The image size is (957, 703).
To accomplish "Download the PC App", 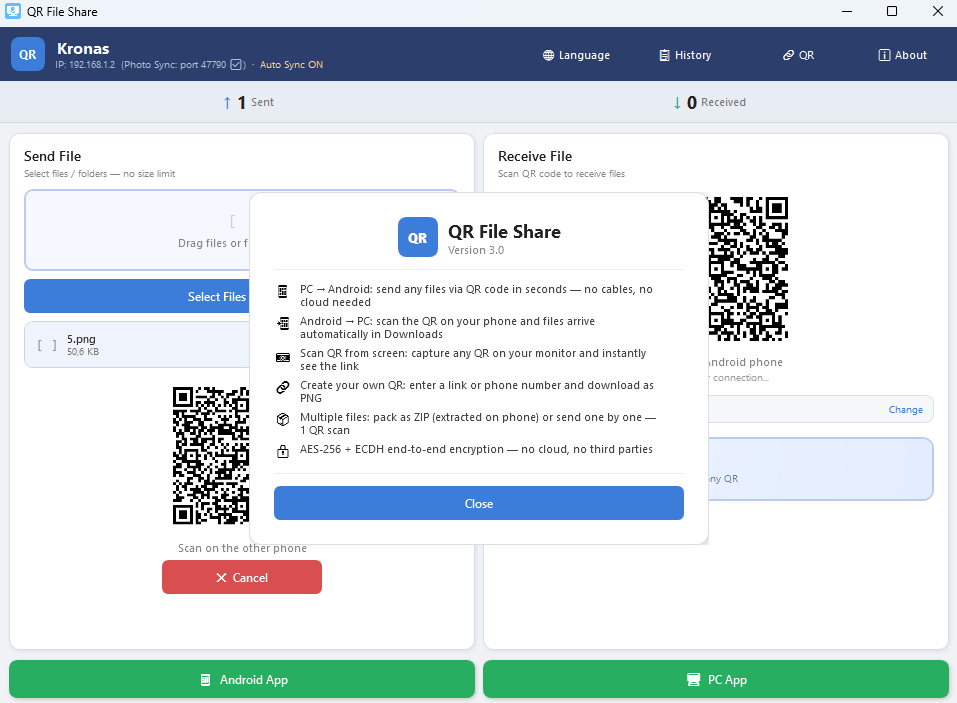I will pyautogui.click(x=715, y=679).
